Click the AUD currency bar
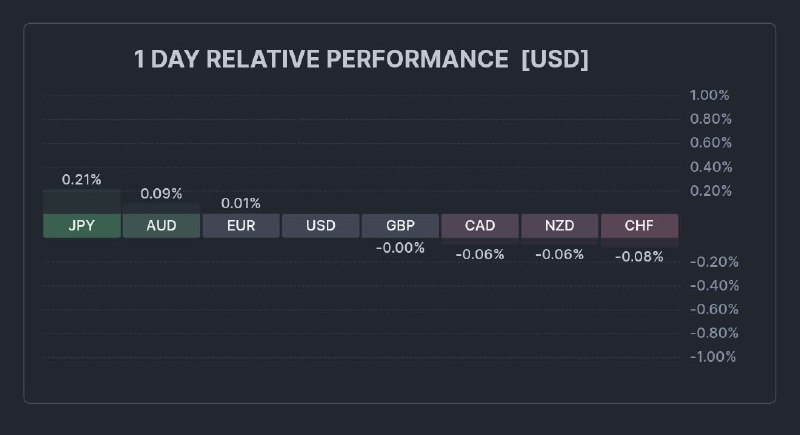 click(x=161, y=226)
